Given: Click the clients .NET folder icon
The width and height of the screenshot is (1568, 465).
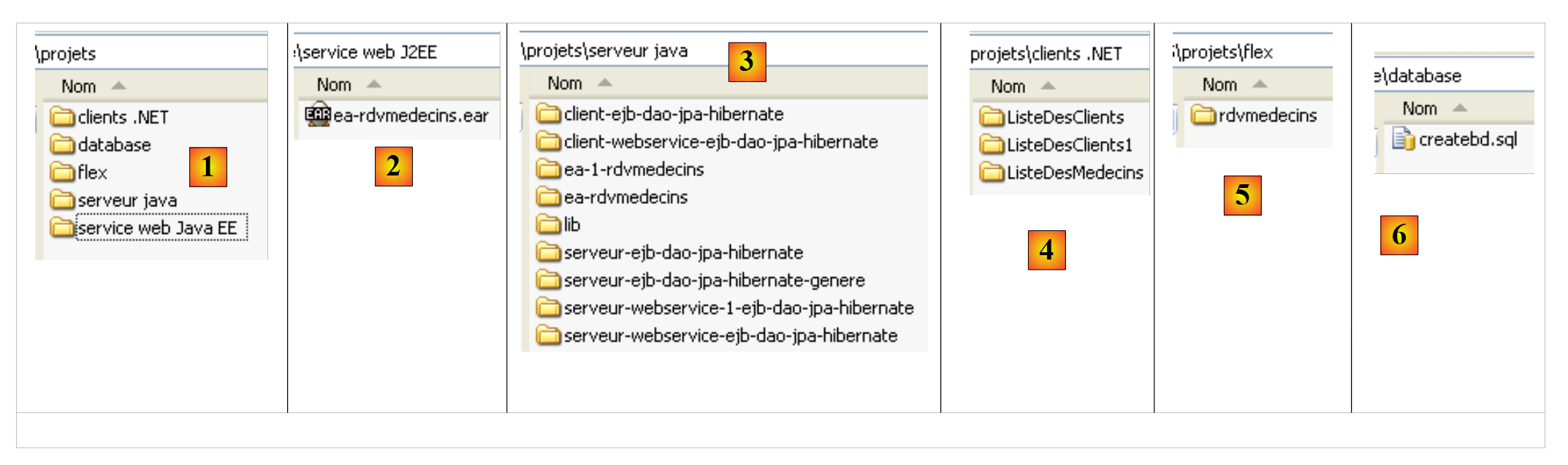Looking at the screenshot, I should (x=63, y=117).
